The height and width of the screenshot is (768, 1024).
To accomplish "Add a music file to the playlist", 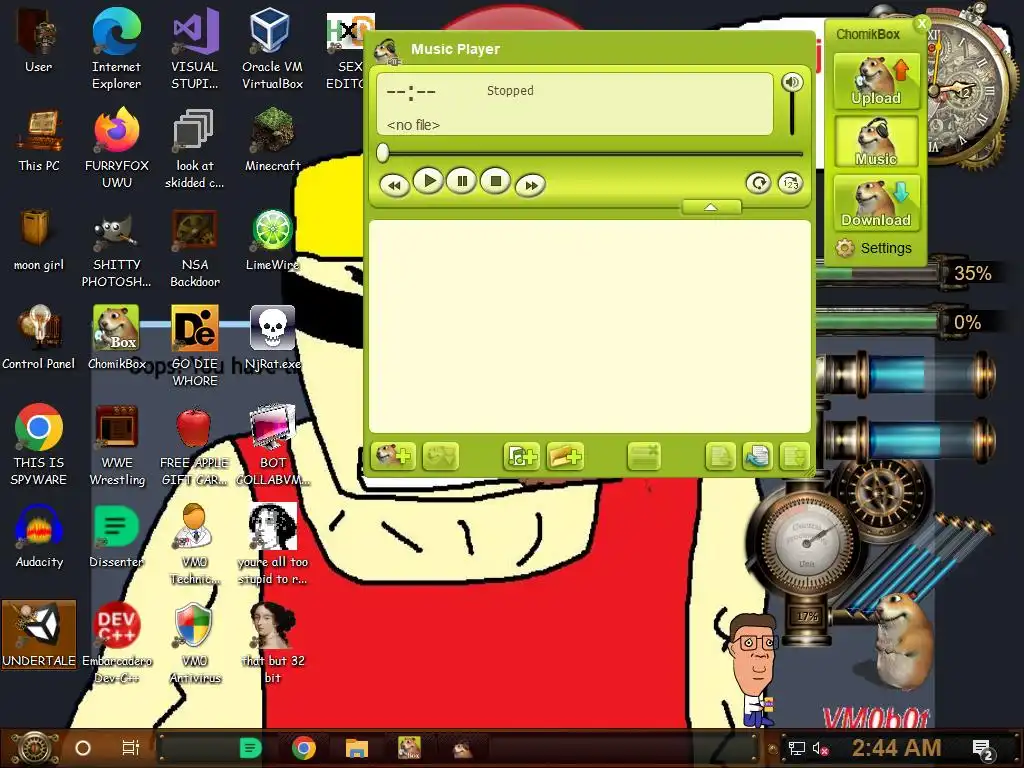I will (520, 456).
